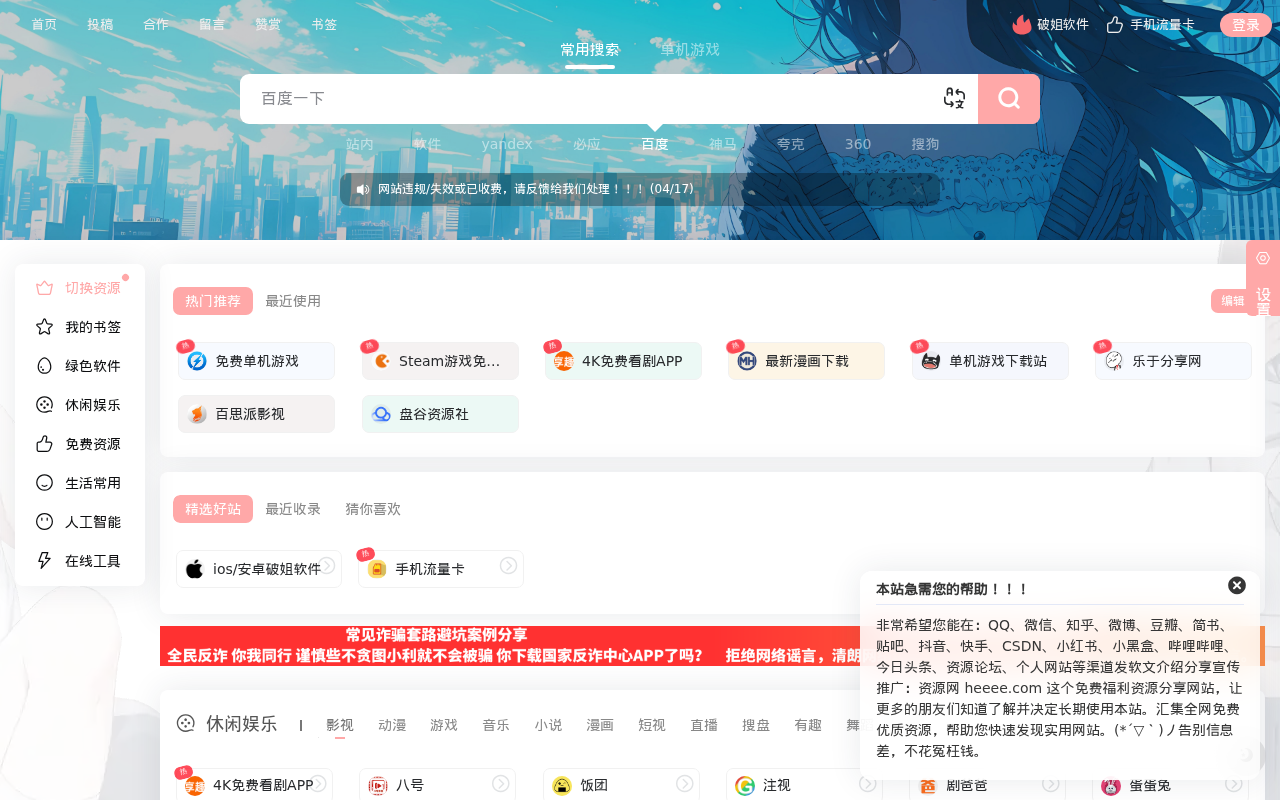The width and height of the screenshot is (1280, 800).
Task: Open the 赞赏 nav item
Action: [268, 25]
